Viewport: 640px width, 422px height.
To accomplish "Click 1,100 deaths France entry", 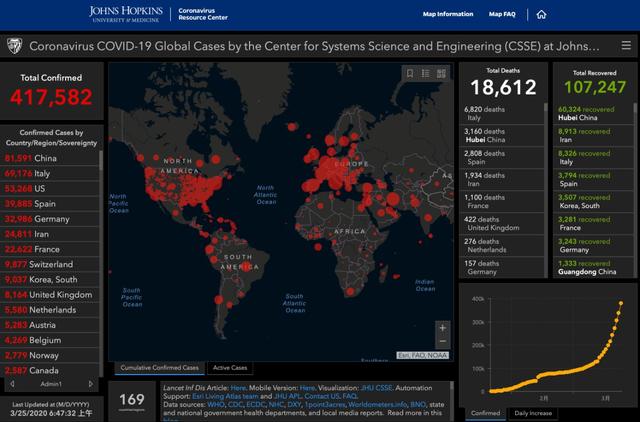I will point(502,202).
